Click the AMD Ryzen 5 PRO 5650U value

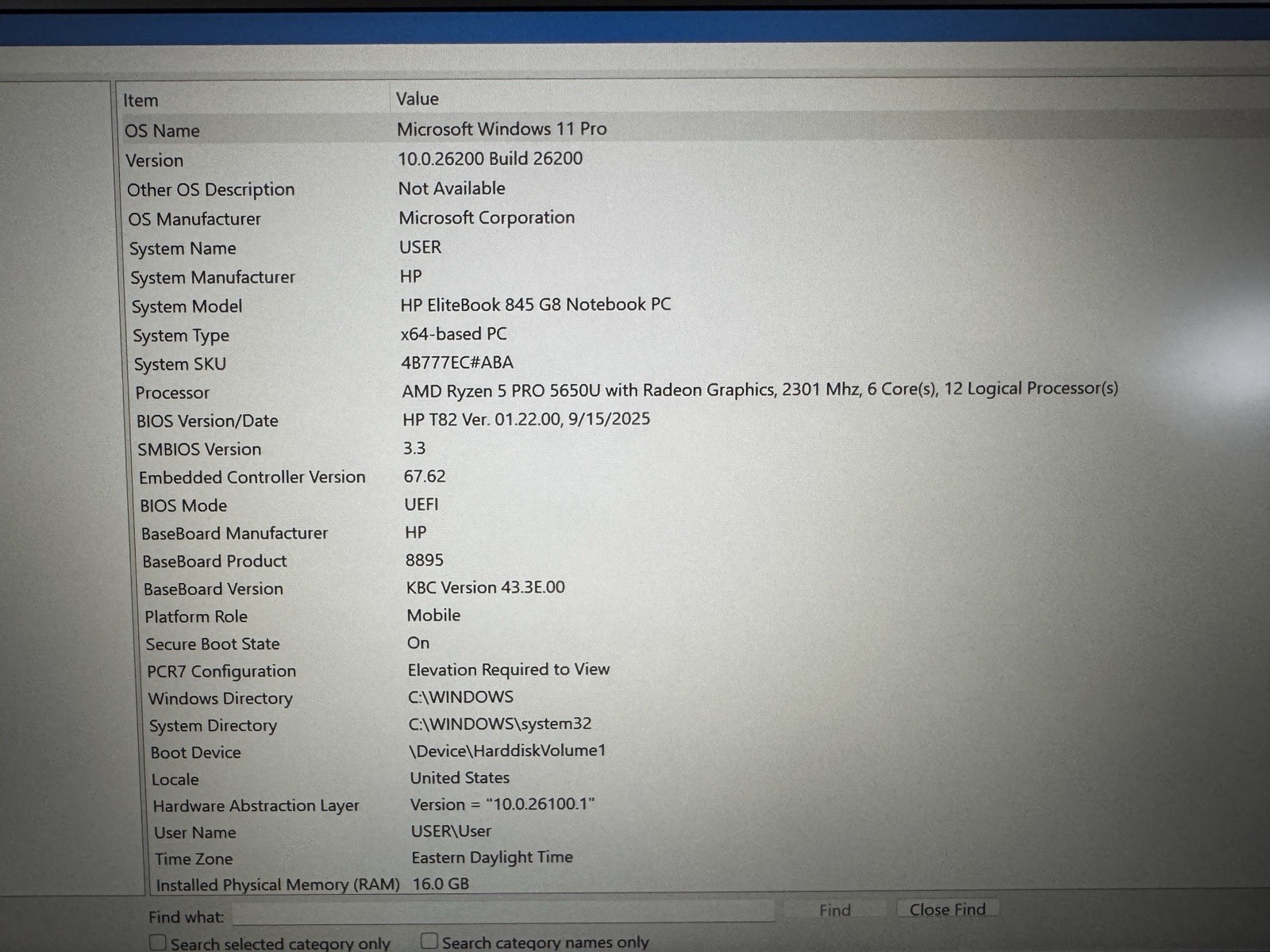click(760, 390)
